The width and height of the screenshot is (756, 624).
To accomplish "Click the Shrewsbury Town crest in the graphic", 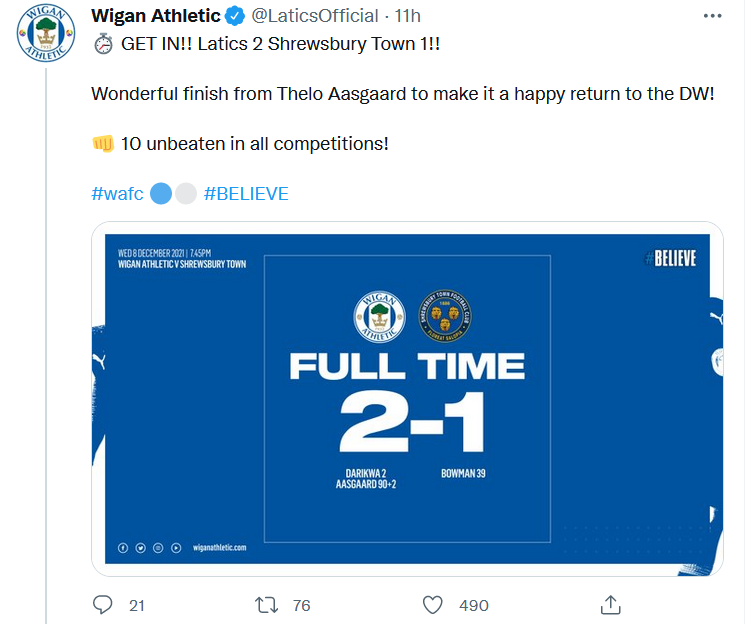I will 443,315.
